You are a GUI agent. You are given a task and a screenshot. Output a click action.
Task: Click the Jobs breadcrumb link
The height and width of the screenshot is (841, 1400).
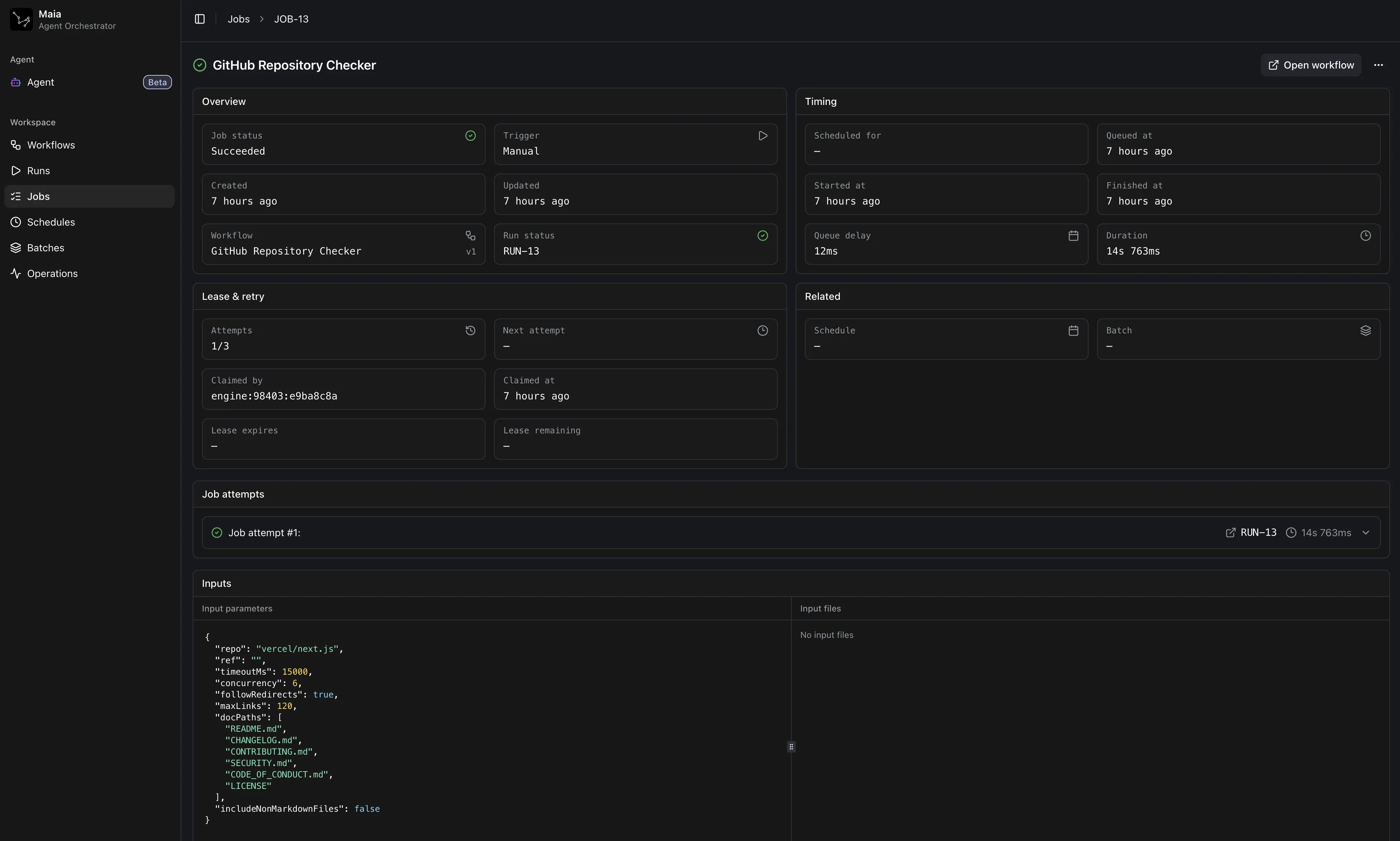coord(238,19)
